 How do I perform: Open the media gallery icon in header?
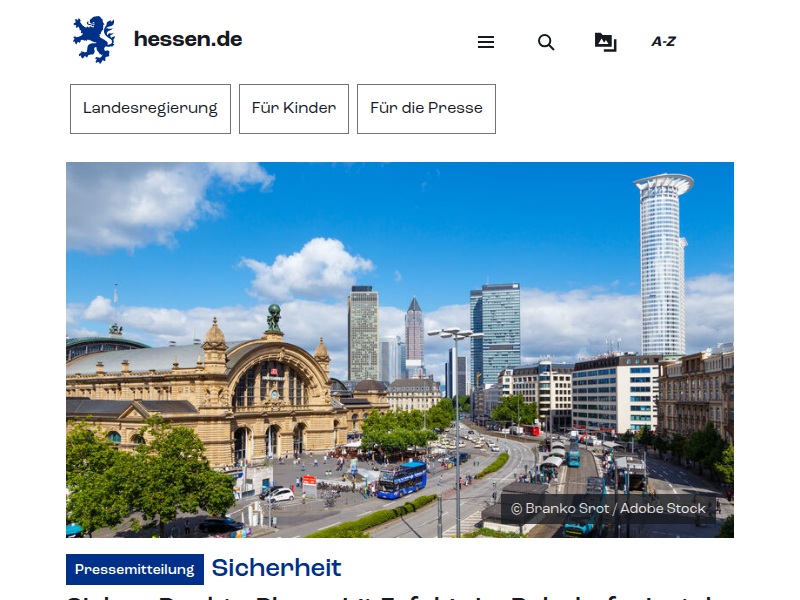click(605, 42)
